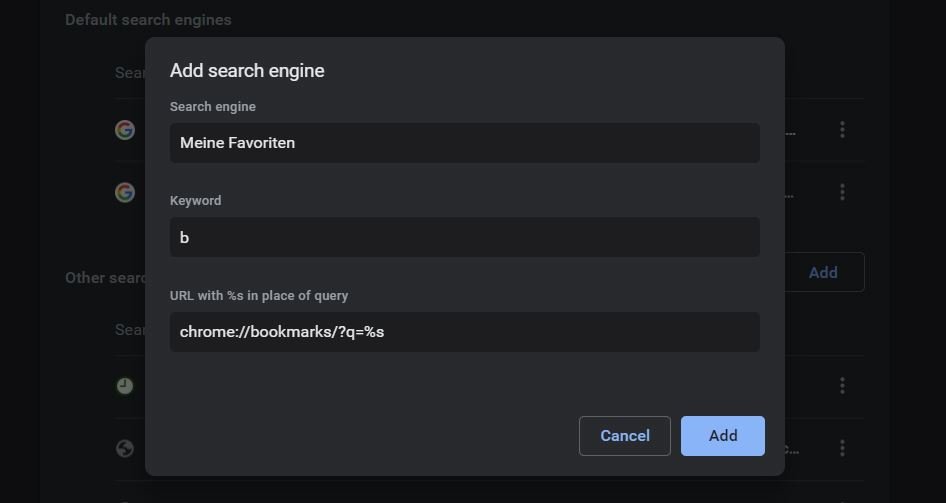This screenshot has width=946, height=503.
Task: Click the green clock icon in other engines
Action: 125,386
